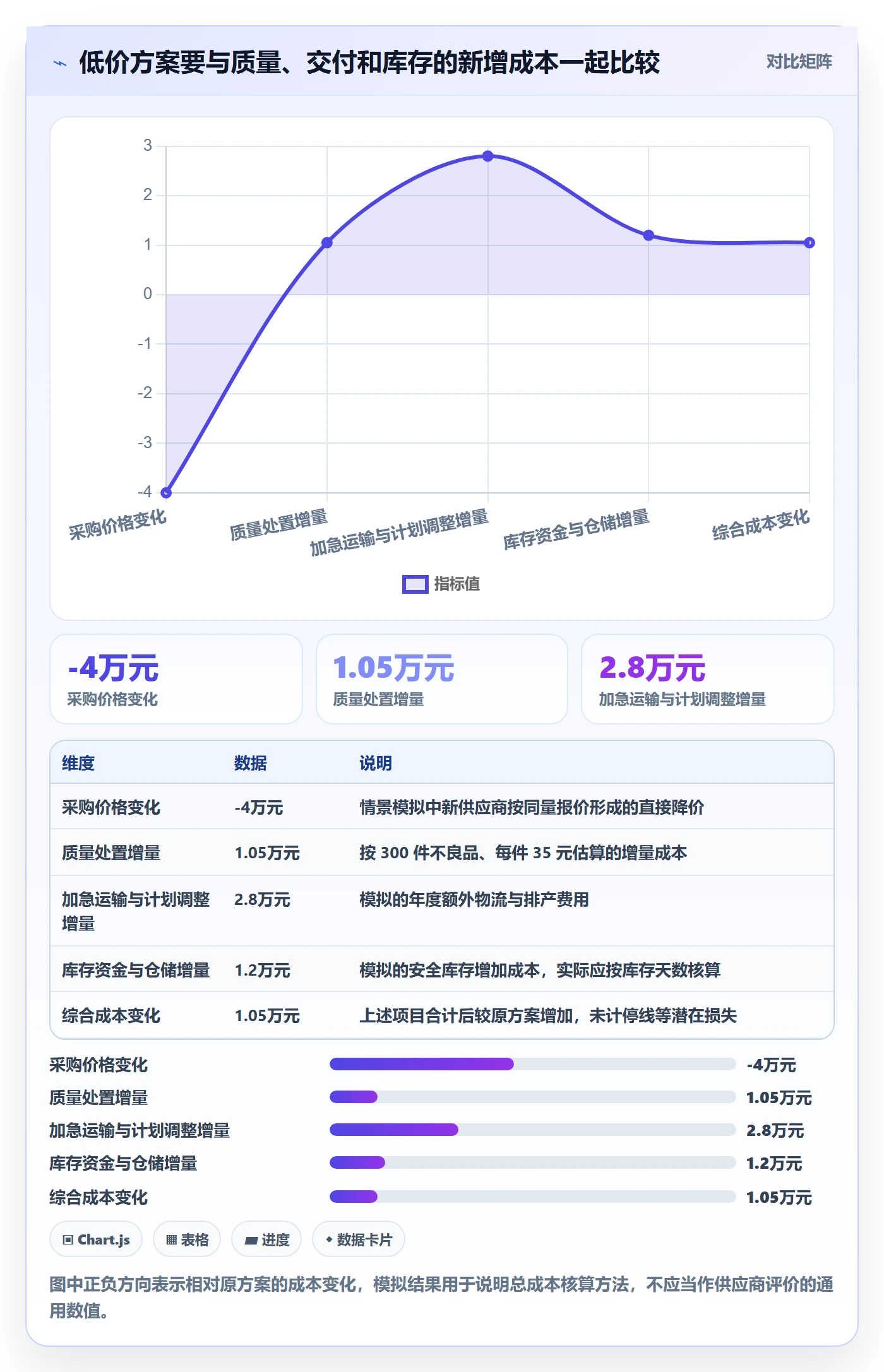Click the main title 低价方案要与质量

(x=369, y=62)
